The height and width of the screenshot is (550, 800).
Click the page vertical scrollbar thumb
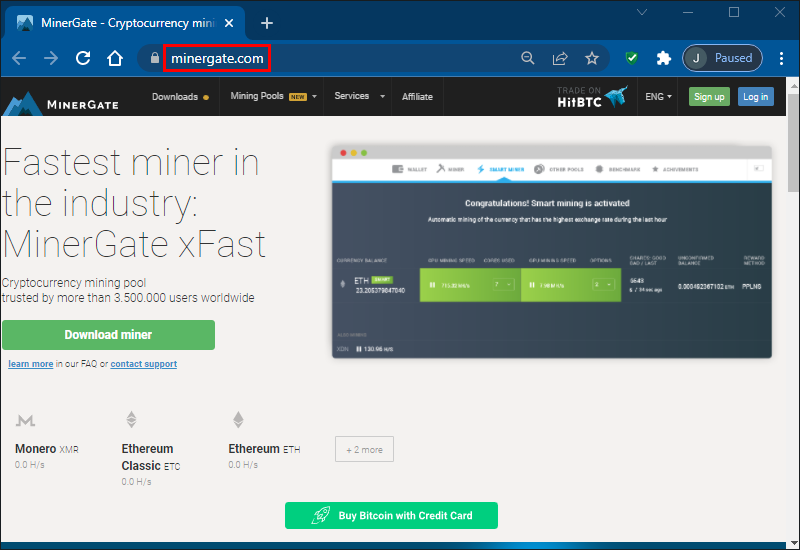pyautogui.click(x=793, y=142)
